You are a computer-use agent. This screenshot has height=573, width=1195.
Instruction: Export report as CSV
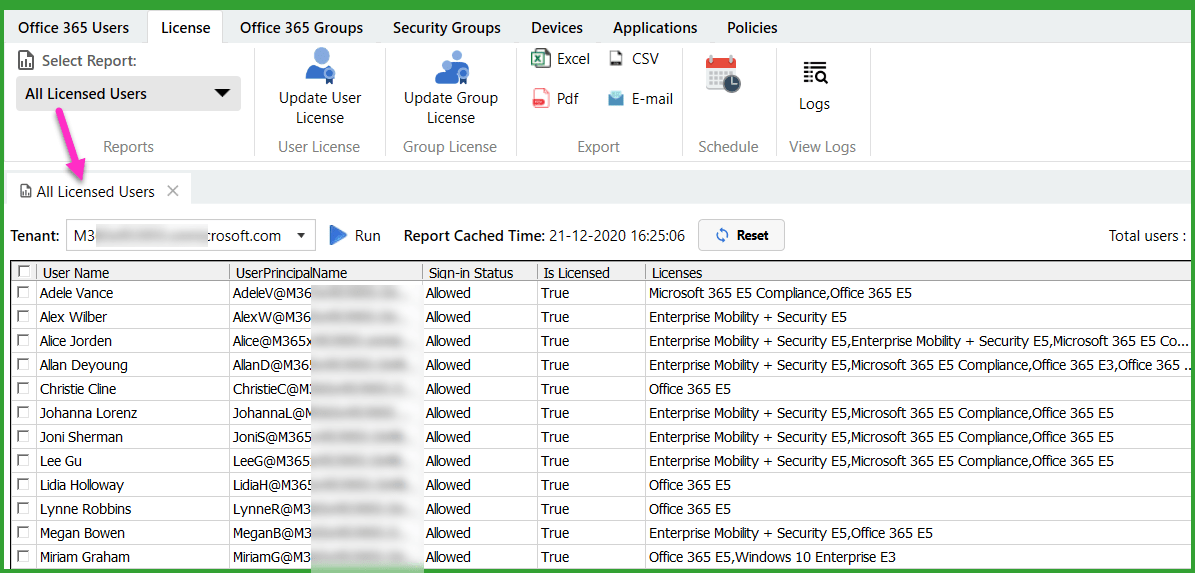[x=634, y=59]
